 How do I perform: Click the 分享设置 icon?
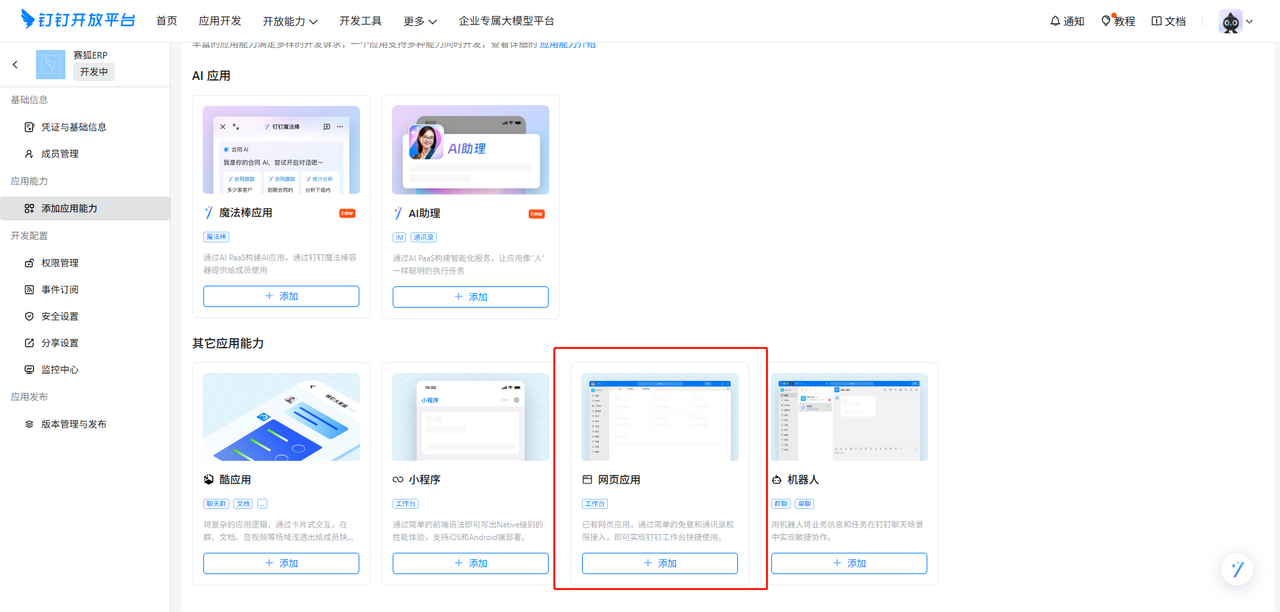[29, 343]
